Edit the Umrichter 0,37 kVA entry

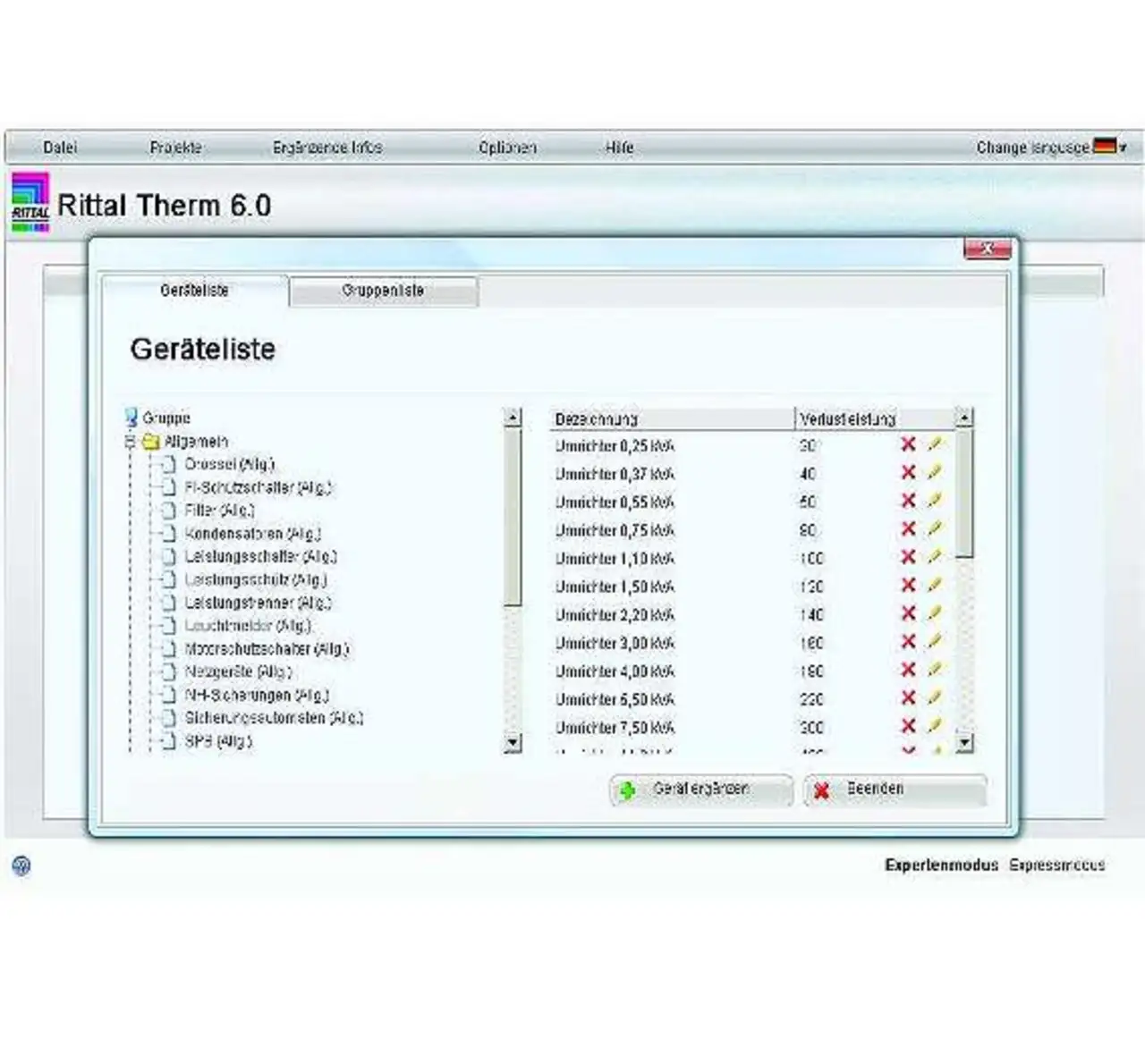[x=935, y=472]
